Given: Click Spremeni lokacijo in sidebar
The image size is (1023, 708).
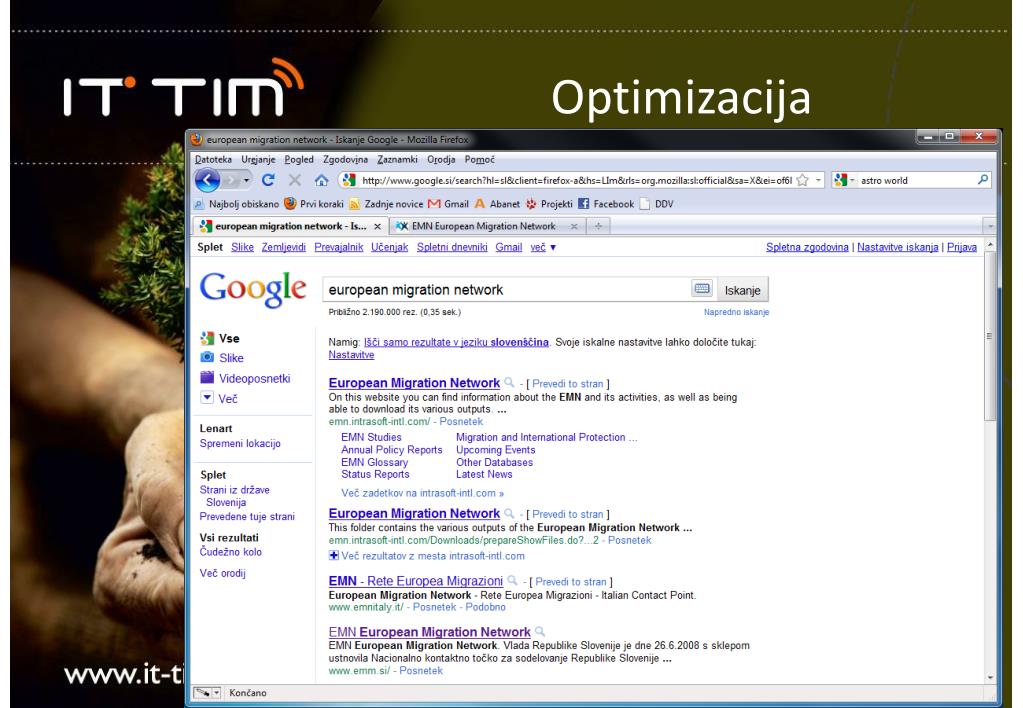Looking at the screenshot, I should click(239, 444).
